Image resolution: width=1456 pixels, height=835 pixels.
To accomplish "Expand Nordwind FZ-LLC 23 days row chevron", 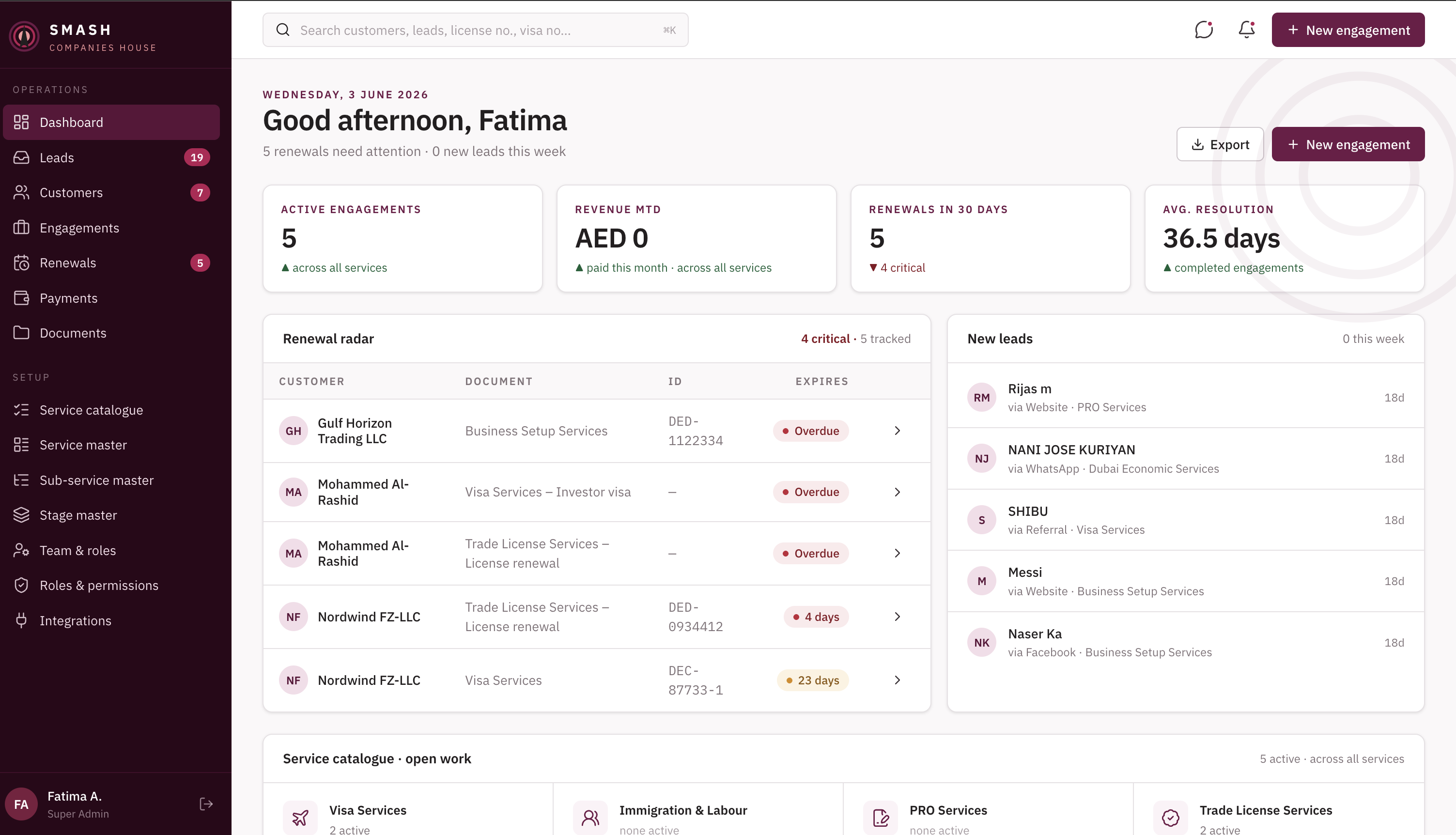I will 898,680.
